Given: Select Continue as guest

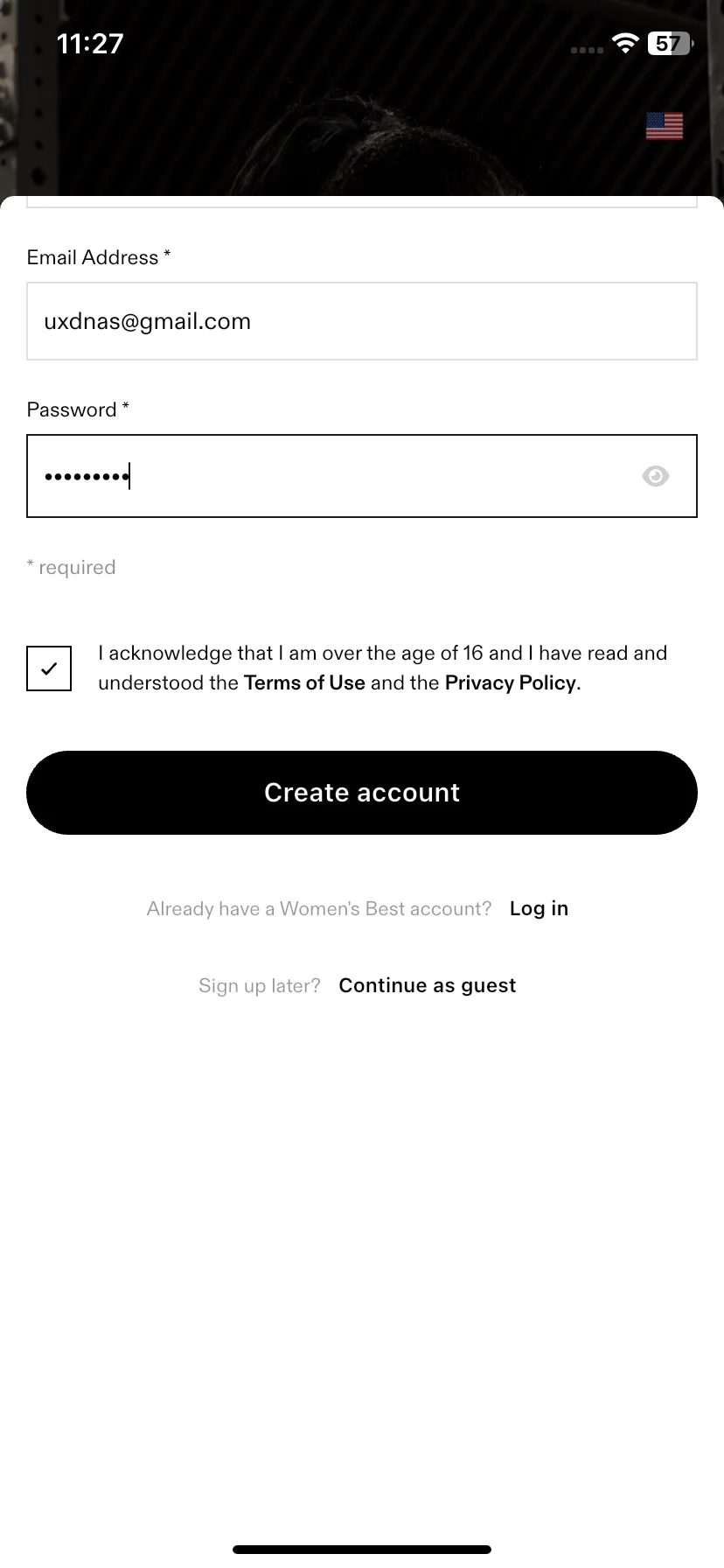Looking at the screenshot, I should coord(428,985).
